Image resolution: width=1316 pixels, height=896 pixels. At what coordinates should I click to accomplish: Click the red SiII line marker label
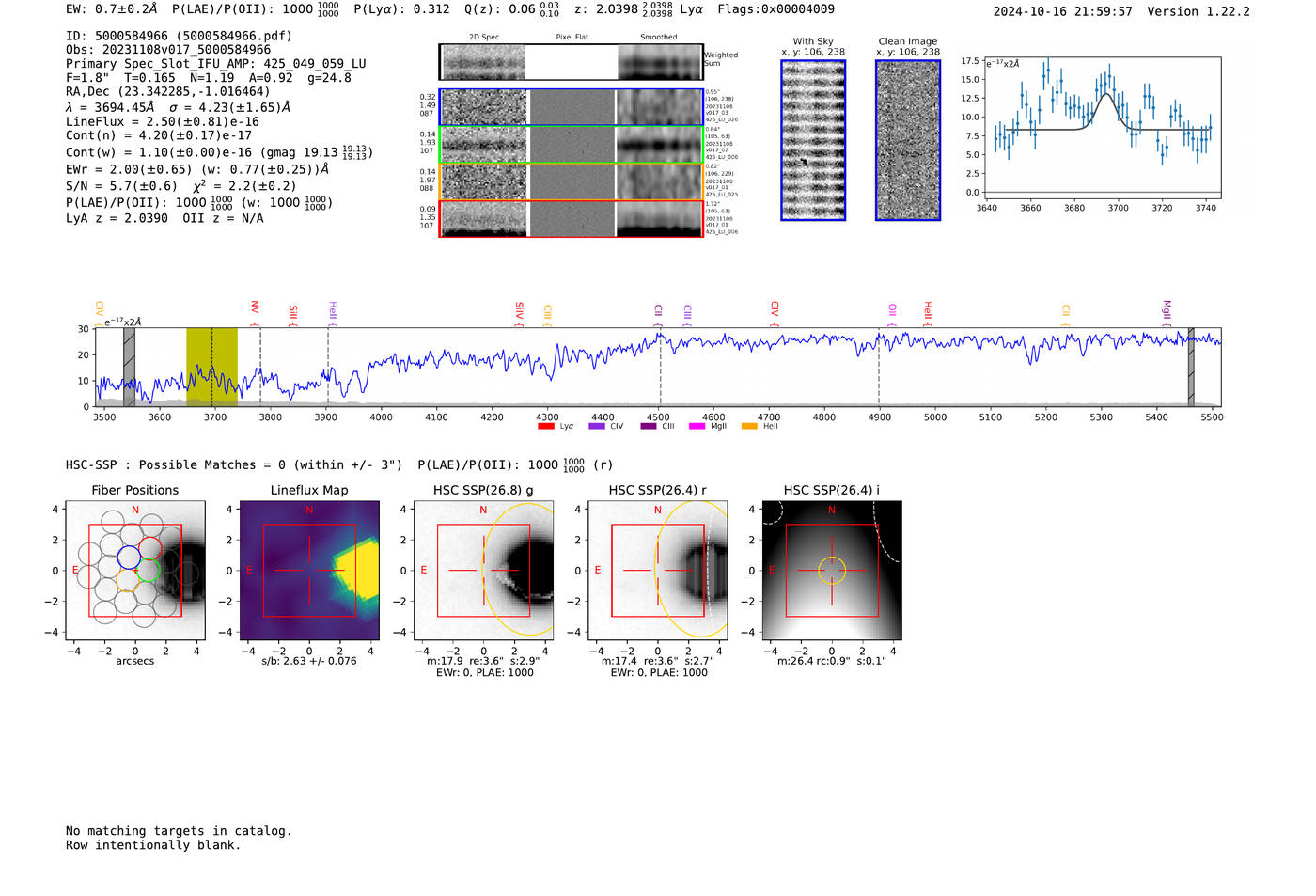[293, 312]
